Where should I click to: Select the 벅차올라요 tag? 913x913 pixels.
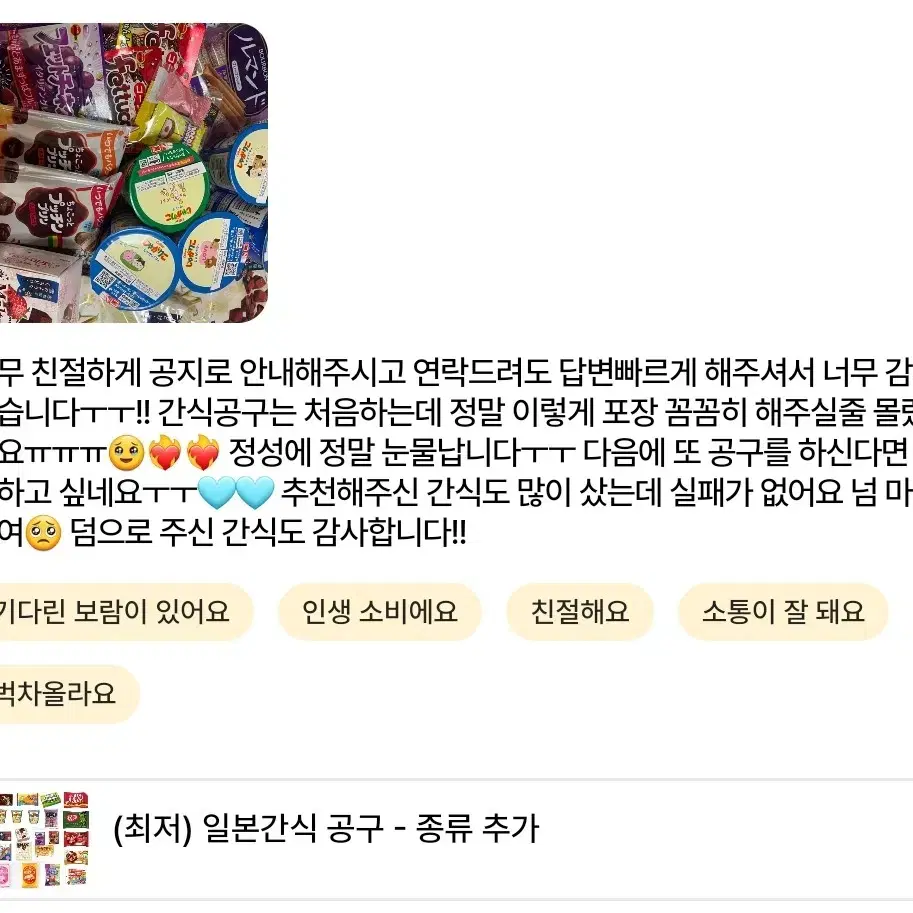click(70, 693)
